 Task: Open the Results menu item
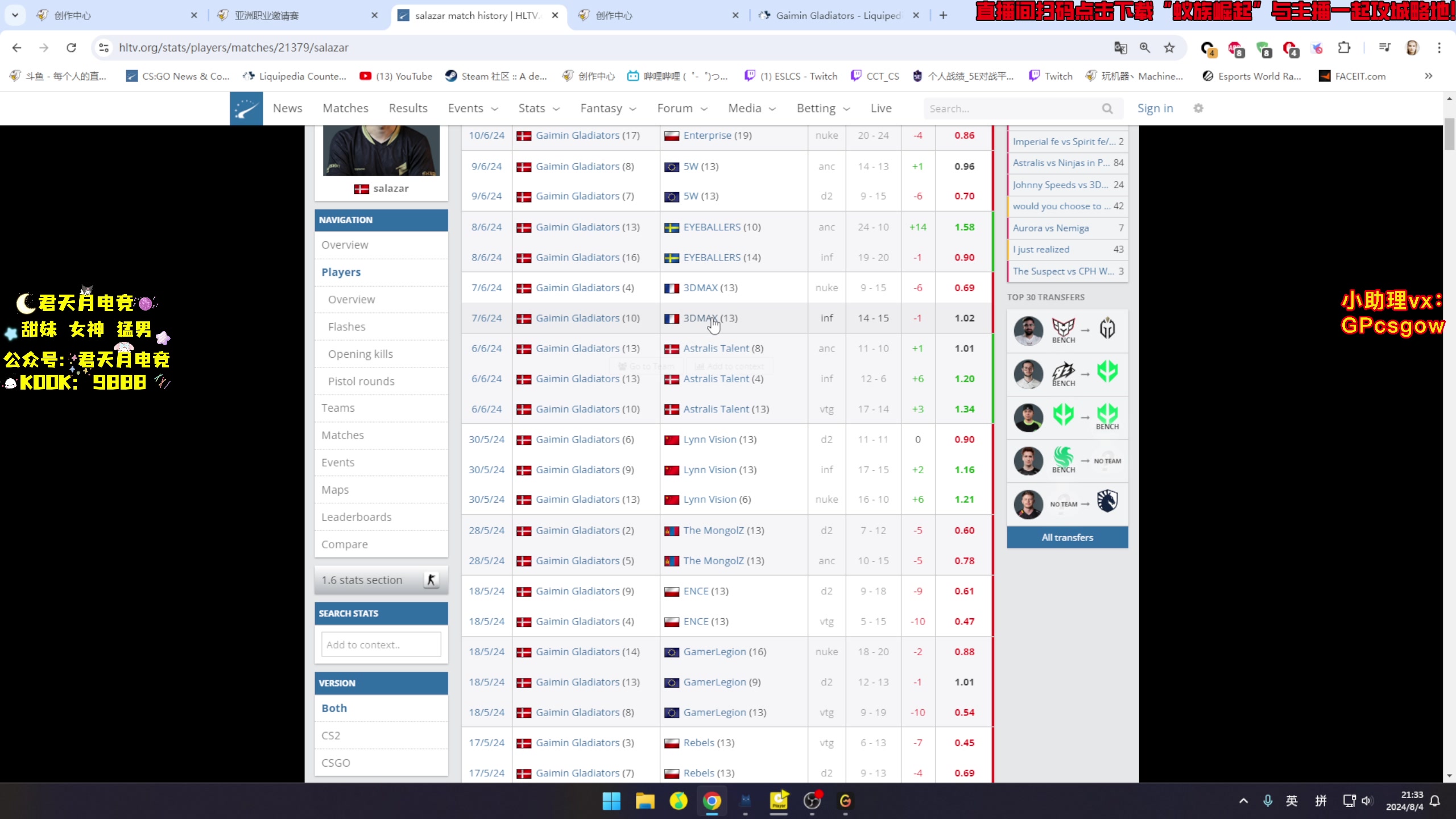tap(408, 108)
